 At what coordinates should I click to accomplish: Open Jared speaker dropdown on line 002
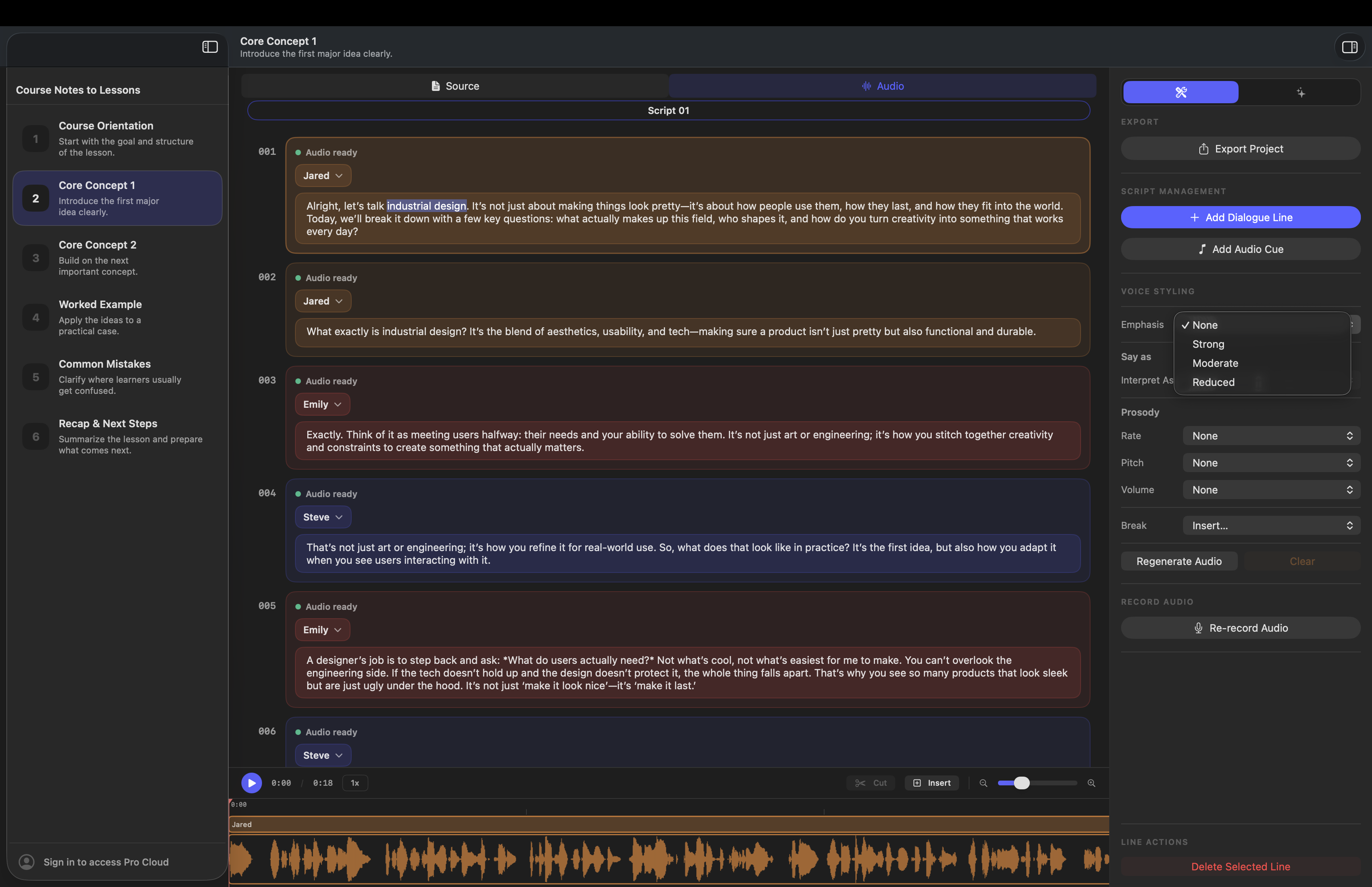[323, 301]
